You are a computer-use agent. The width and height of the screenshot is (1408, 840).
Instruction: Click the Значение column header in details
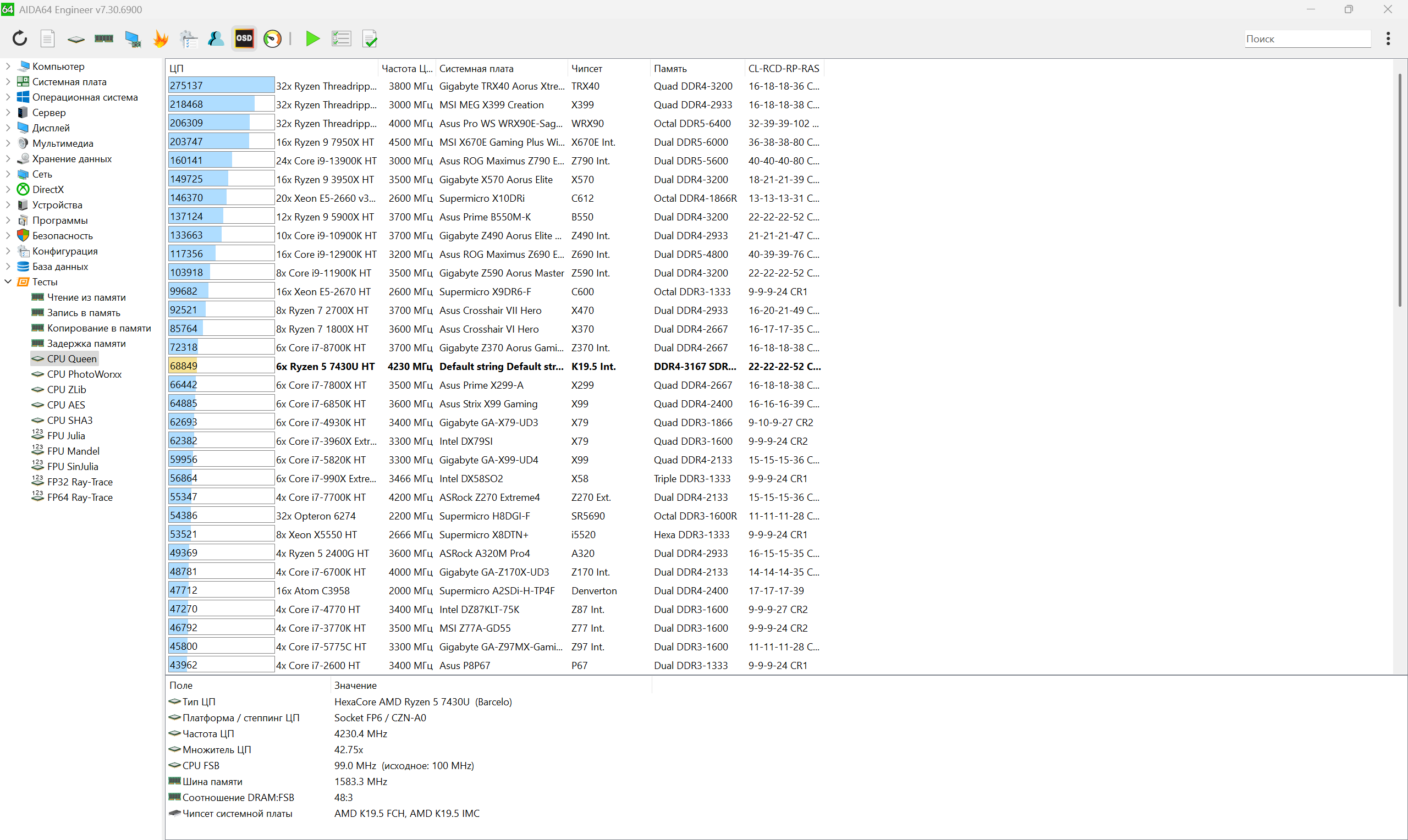pyautogui.click(x=491, y=685)
